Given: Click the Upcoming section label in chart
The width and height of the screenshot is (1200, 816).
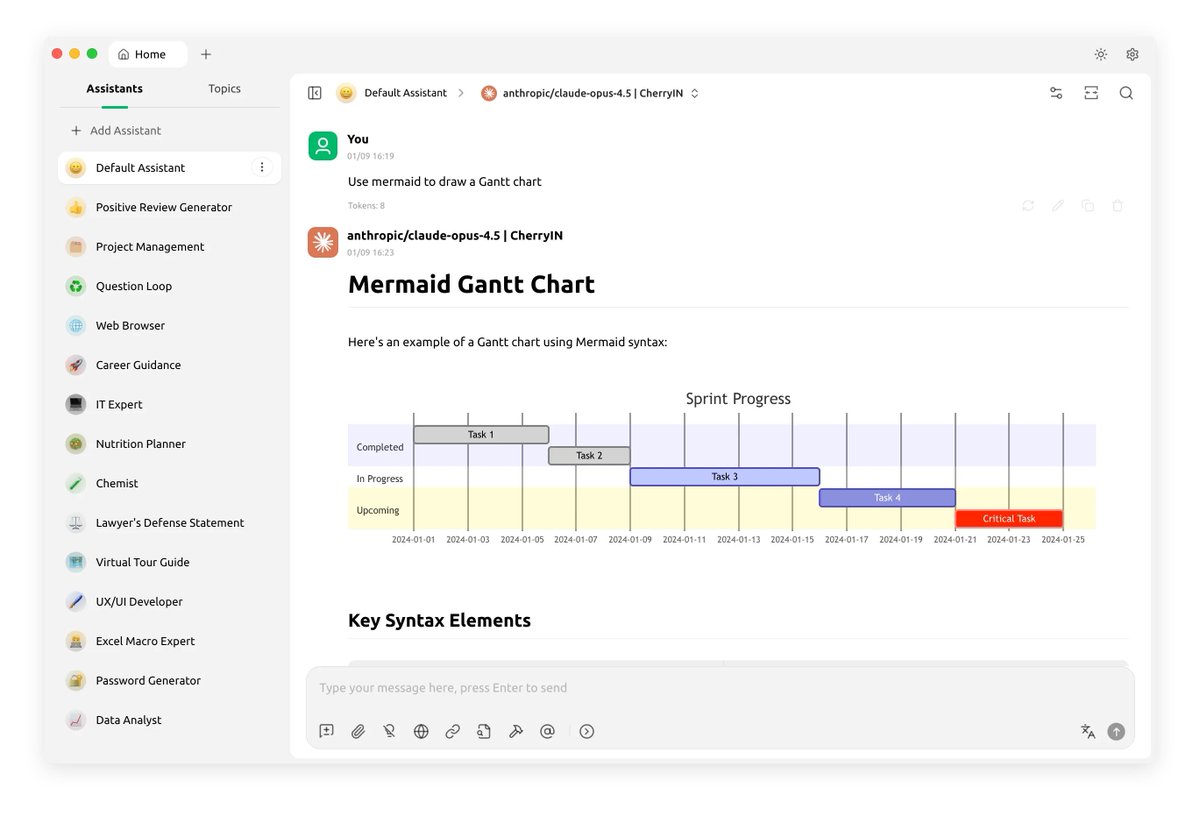Looking at the screenshot, I should (x=378, y=511).
